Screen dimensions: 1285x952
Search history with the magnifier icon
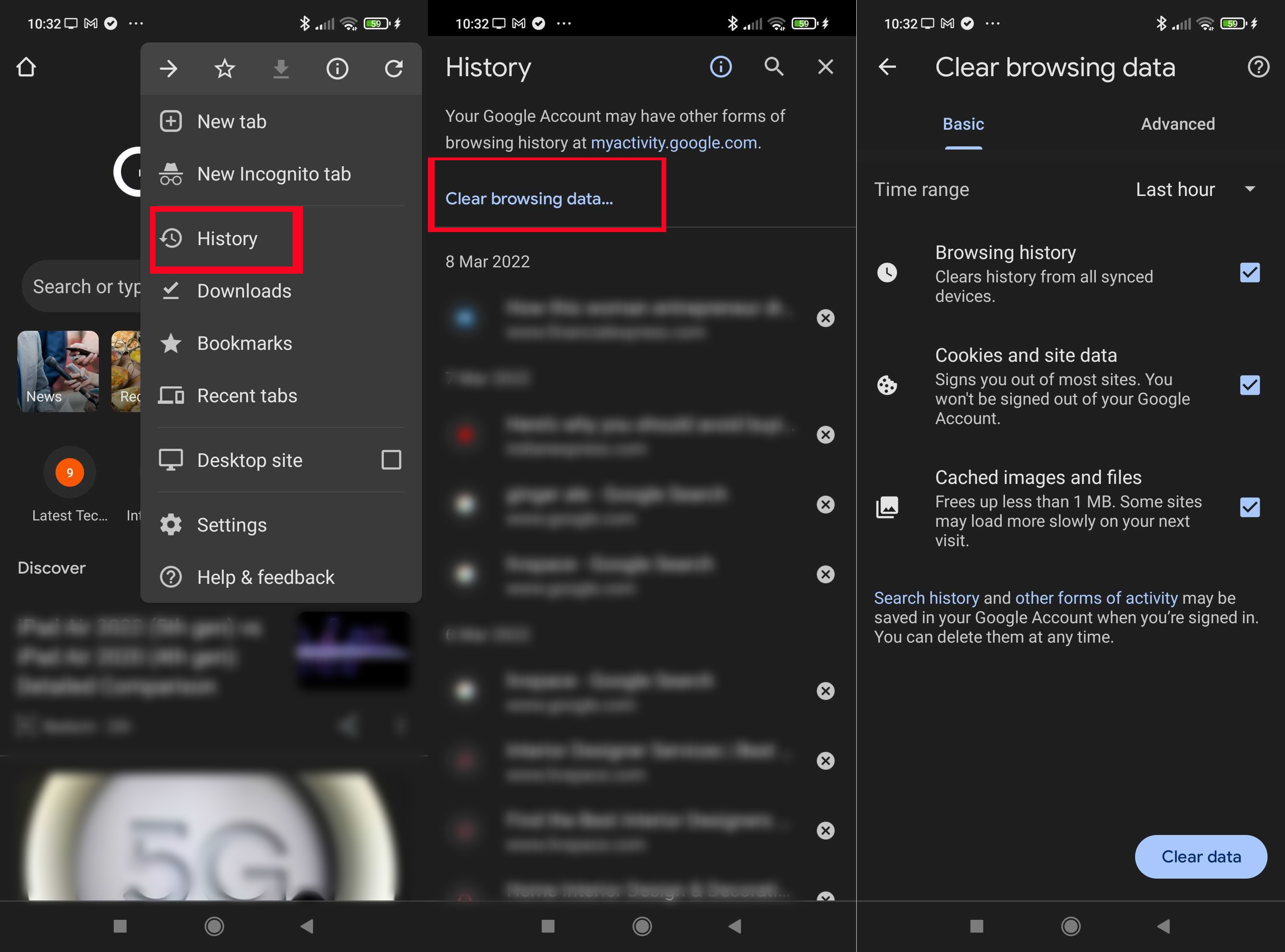pos(774,67)
